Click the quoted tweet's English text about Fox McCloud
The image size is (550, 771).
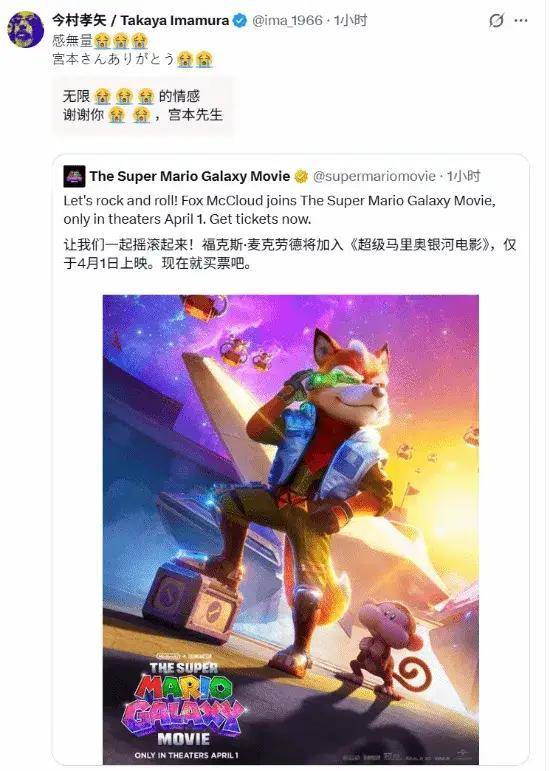(x=279, y=210)
